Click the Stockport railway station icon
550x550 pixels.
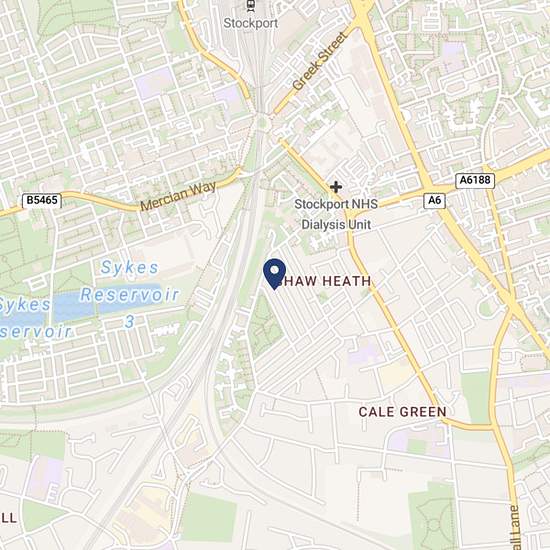[250, 6]
